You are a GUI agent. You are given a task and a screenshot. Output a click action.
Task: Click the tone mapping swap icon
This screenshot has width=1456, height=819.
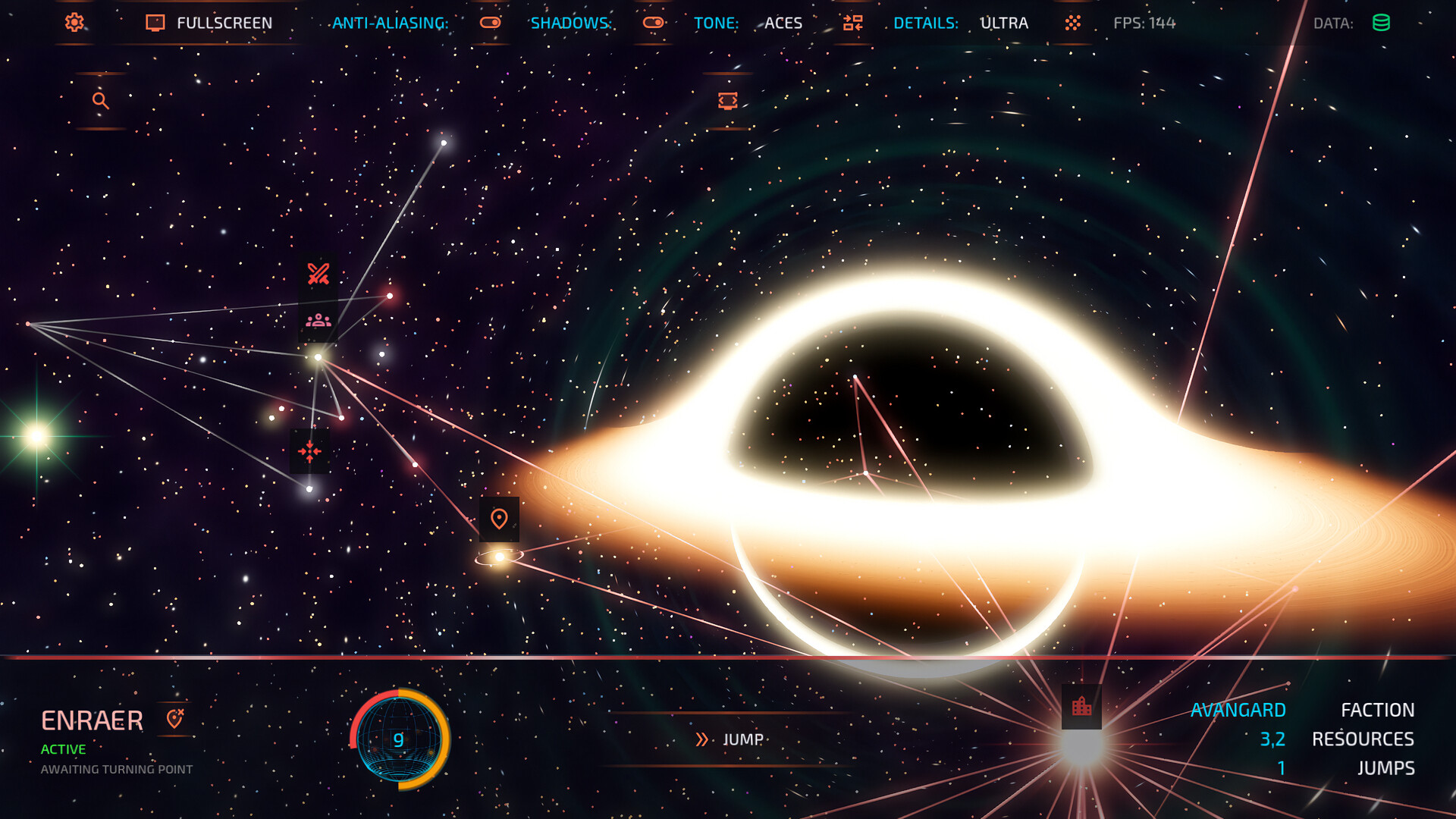tap(853, 23)
